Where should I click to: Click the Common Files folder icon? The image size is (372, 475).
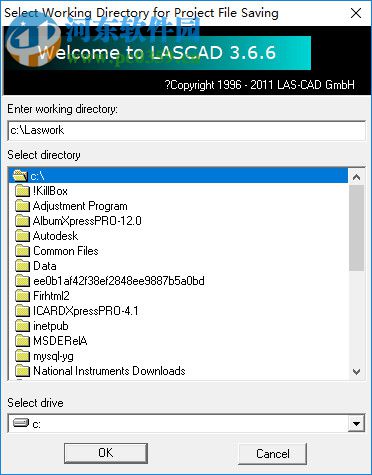tap(22, 251)
